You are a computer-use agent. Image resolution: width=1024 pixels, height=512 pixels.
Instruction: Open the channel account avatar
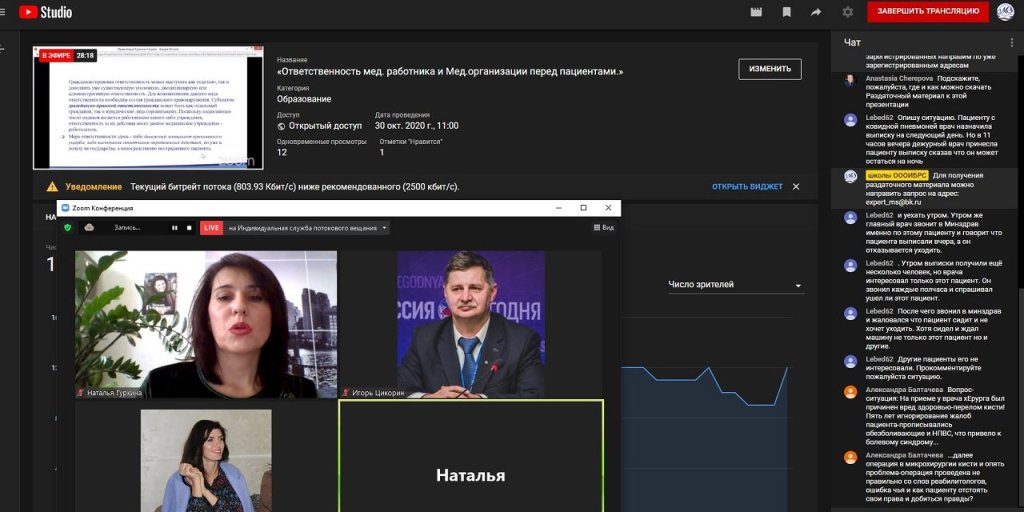[x=1004, y=12]
